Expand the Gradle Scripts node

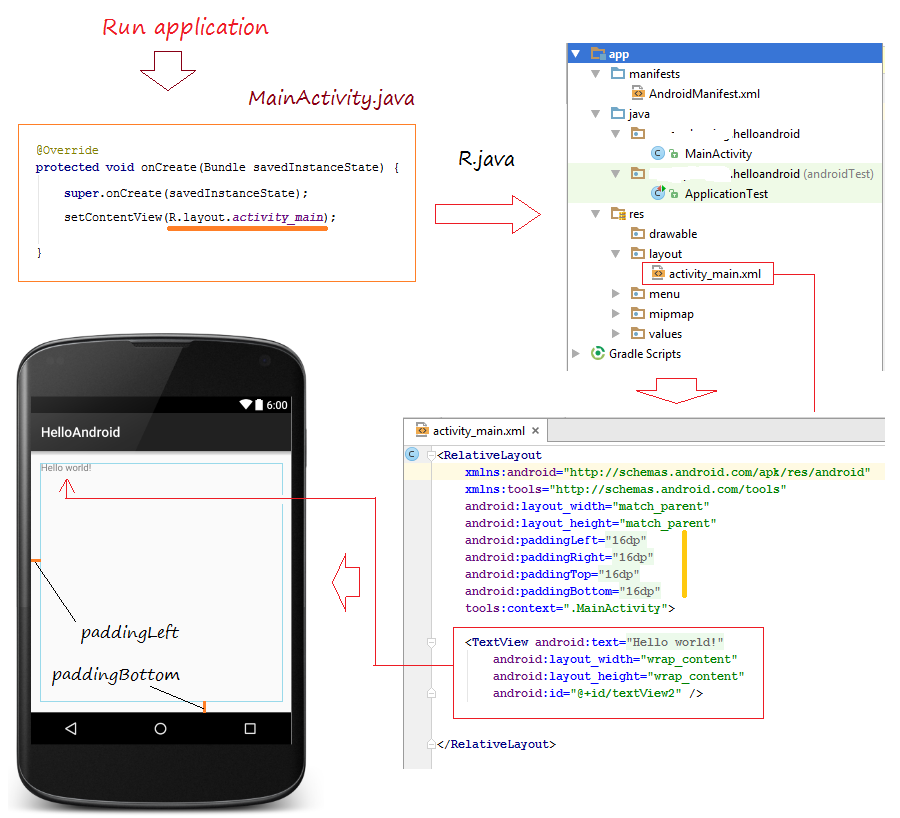(x=575, y=353)
